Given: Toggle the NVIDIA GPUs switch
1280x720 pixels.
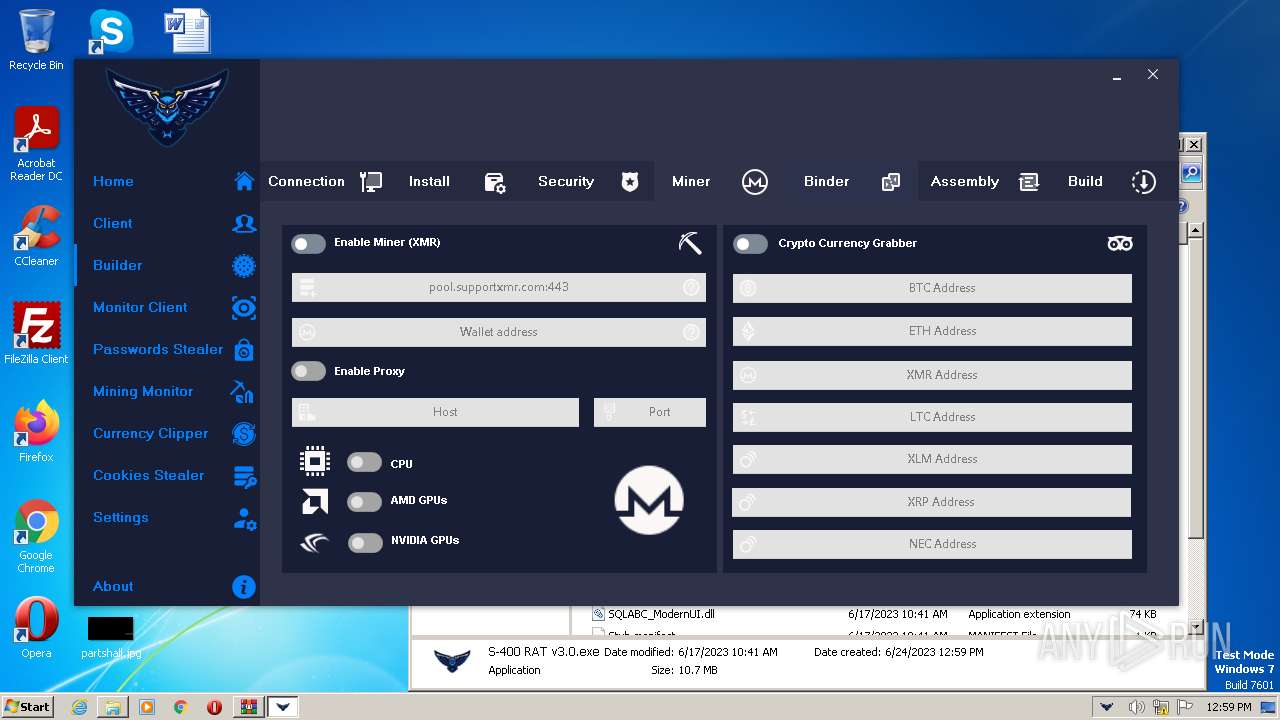Looking at the screenshot, I should (x=365, y=542).
